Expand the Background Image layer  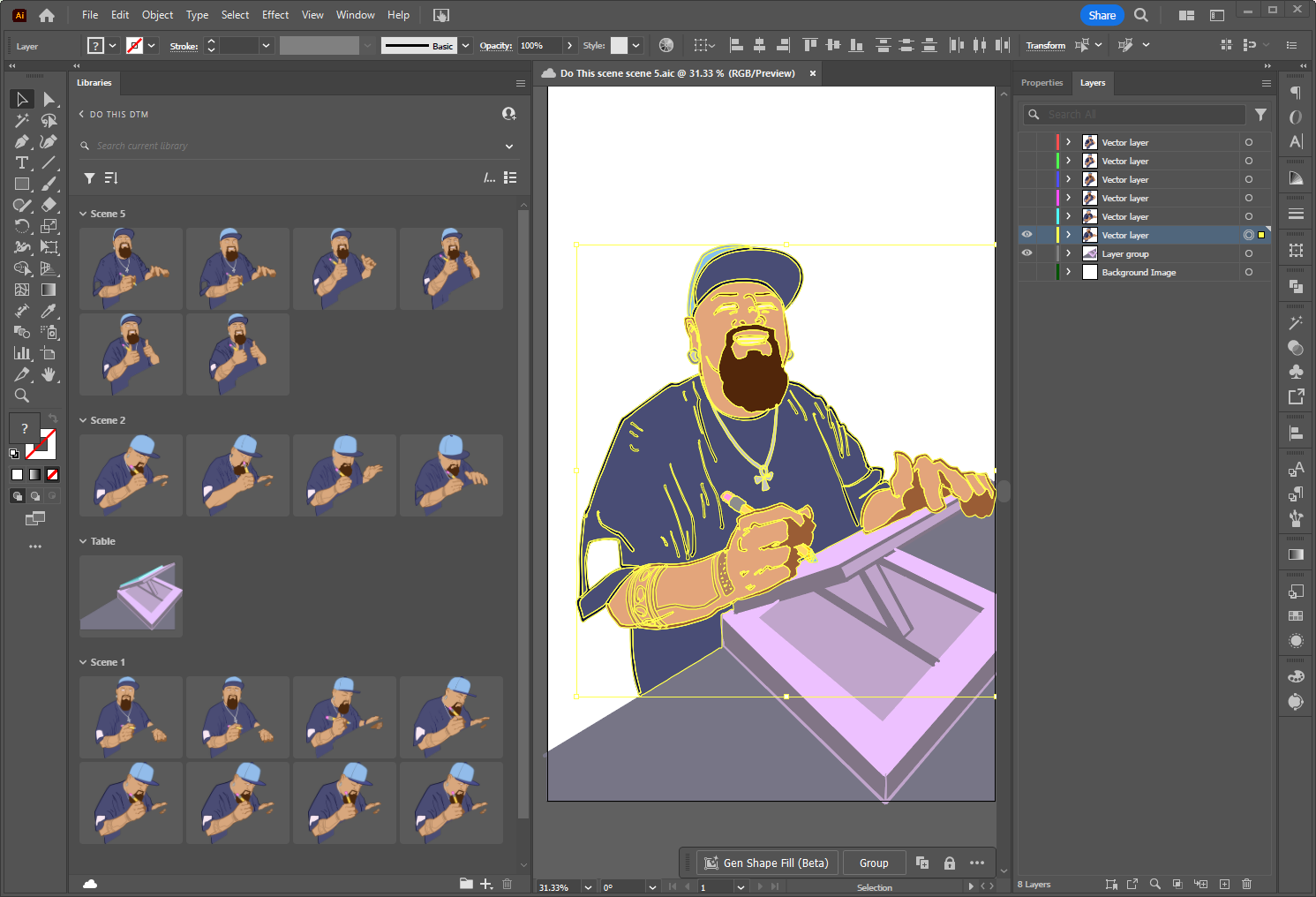pyautogui.click(x=1068, y=272)
